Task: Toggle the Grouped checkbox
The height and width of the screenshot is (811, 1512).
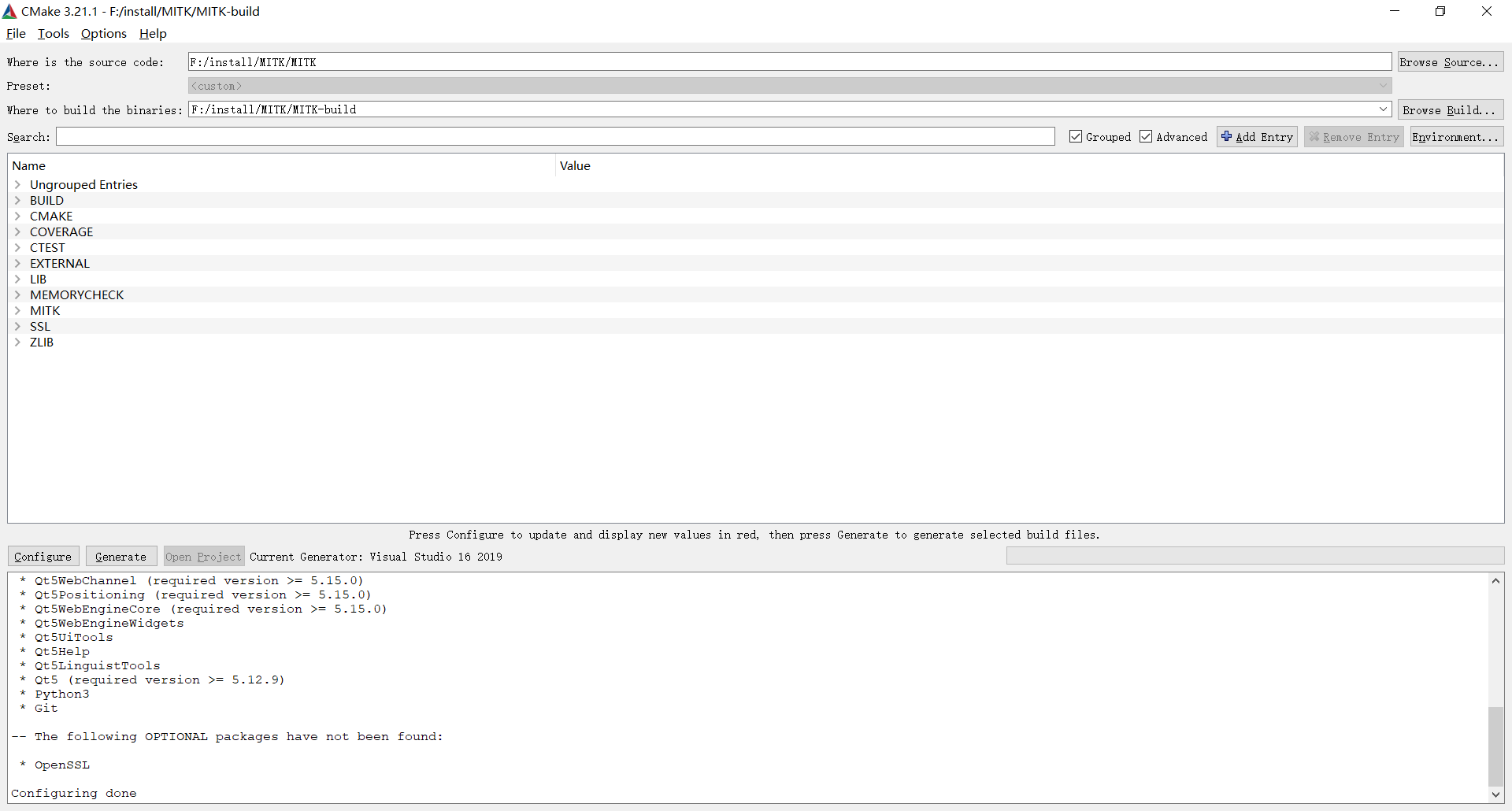Action: (1076, 136)
